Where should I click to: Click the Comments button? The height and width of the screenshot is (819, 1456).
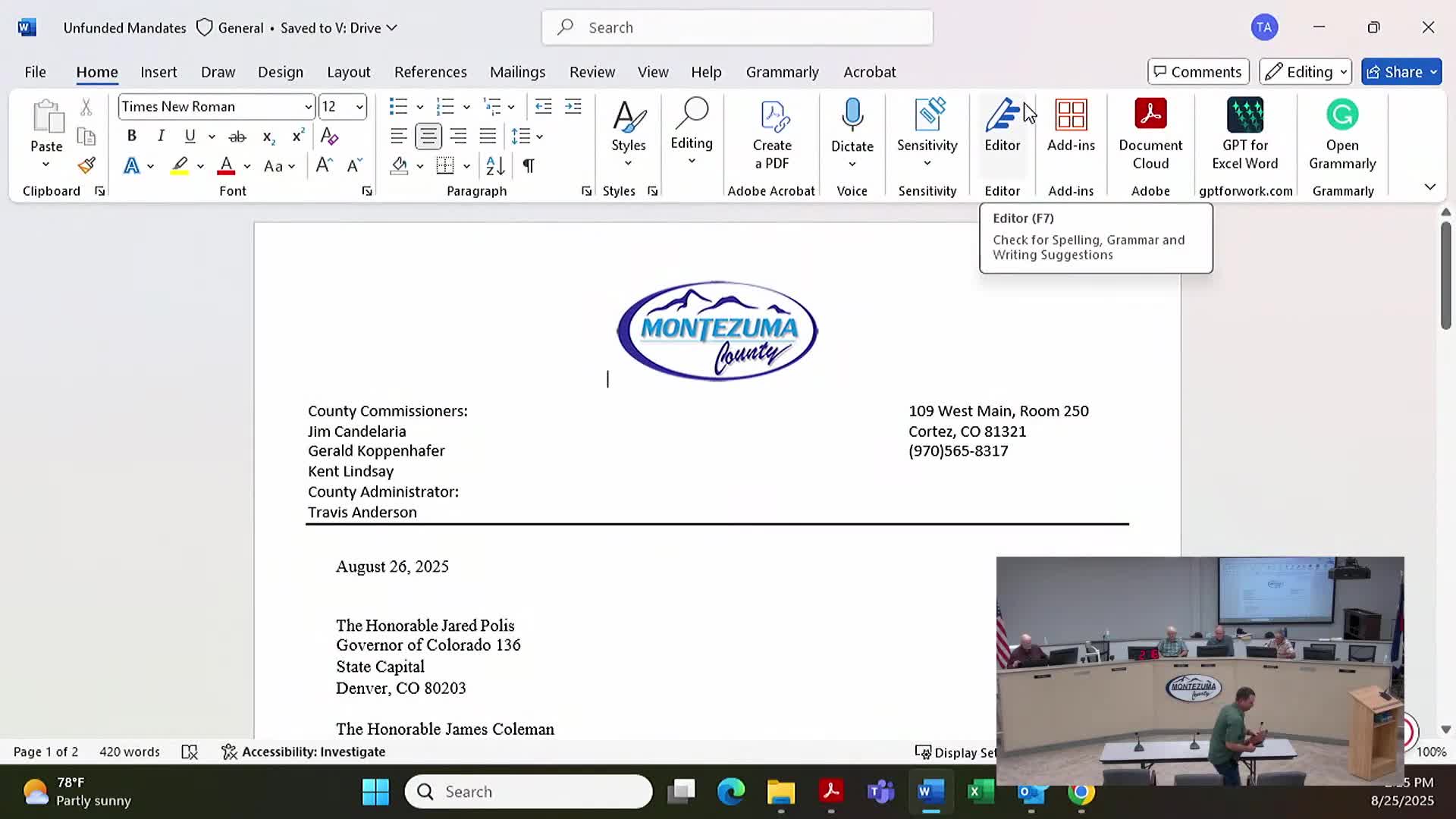pos(1197,72)
